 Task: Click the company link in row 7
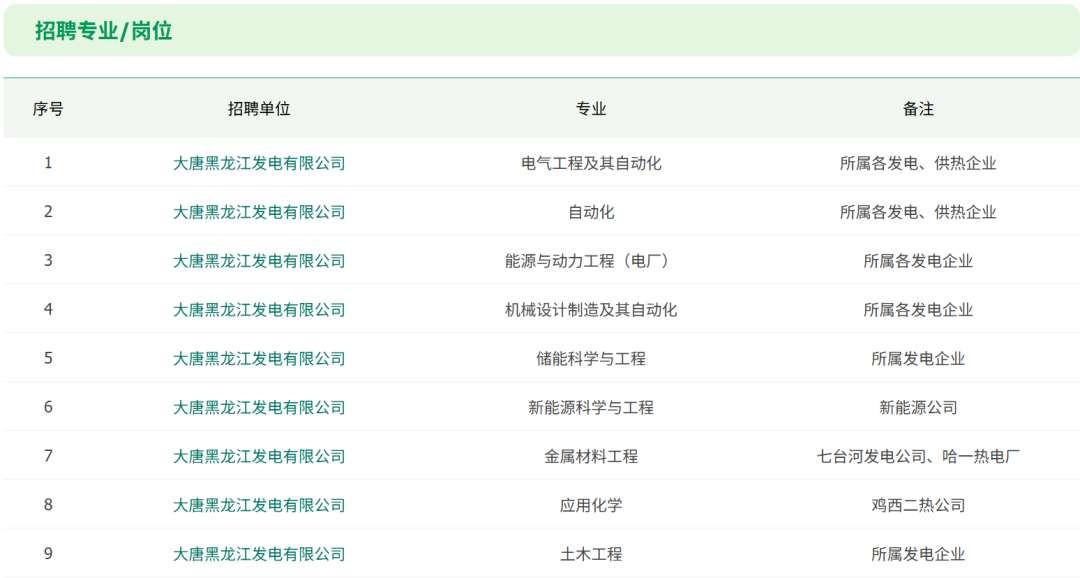click(259, 457)
